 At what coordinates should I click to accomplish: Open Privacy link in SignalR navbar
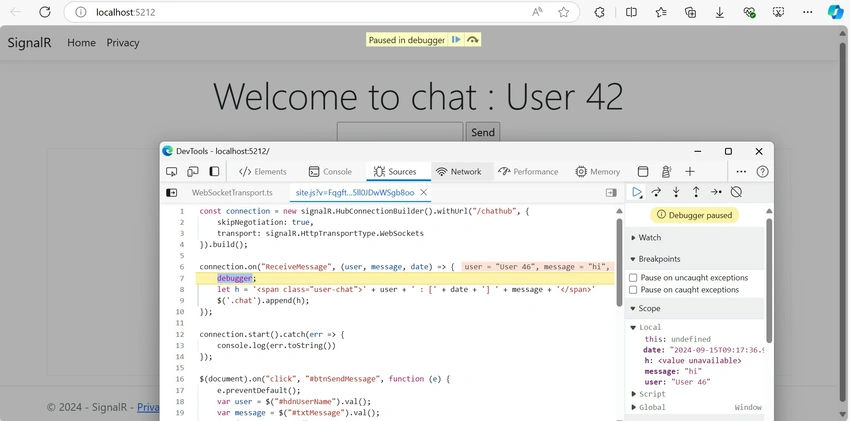[x=123, y=43]
